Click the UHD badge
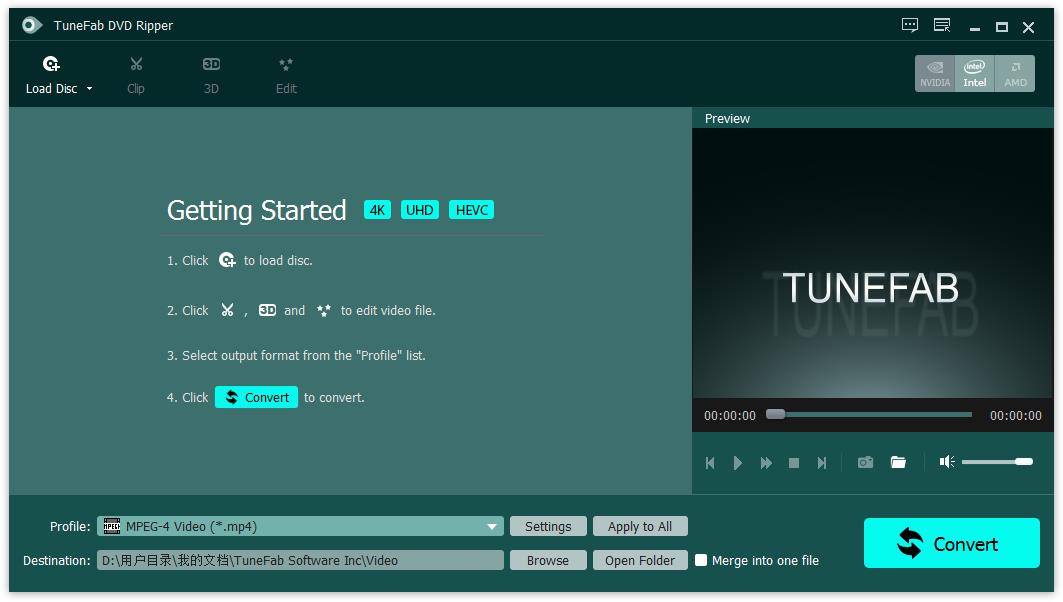This screenshot has width=1063, height=602. (420, 210)
